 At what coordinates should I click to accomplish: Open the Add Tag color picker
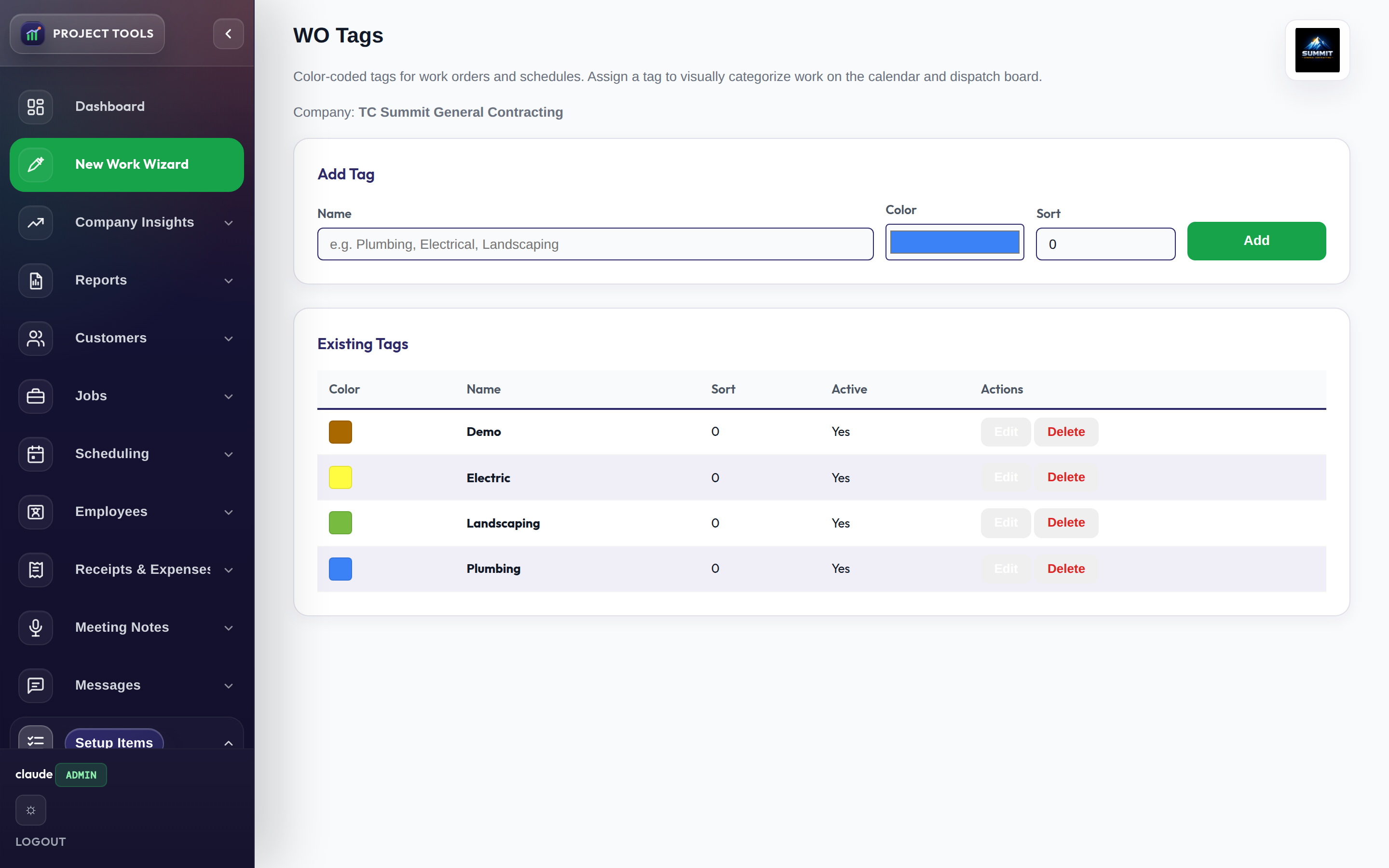(954, 242)
